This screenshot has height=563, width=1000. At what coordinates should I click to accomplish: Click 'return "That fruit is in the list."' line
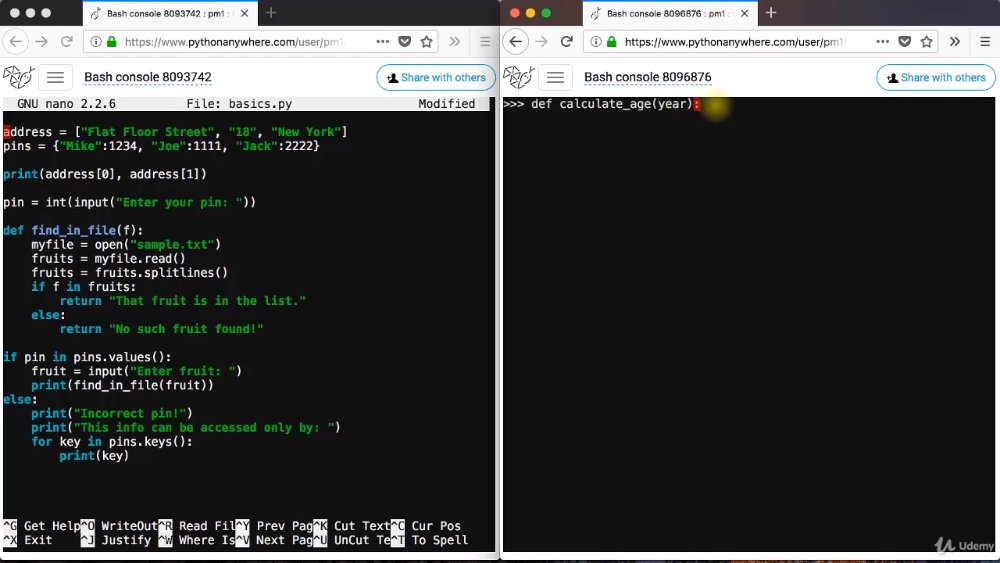pos(183,301)
